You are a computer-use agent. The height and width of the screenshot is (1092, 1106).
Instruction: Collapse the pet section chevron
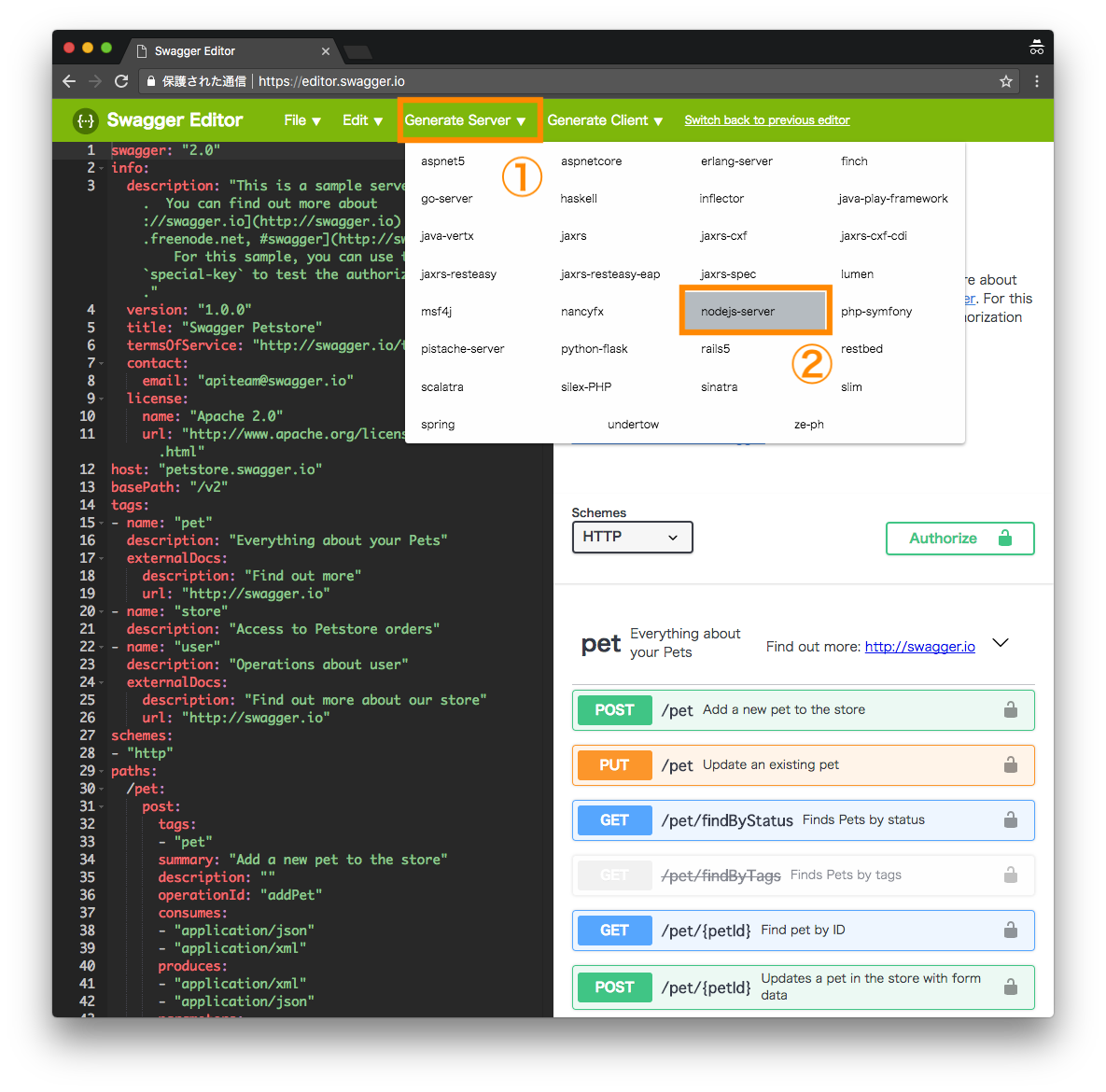point(1001,643)
